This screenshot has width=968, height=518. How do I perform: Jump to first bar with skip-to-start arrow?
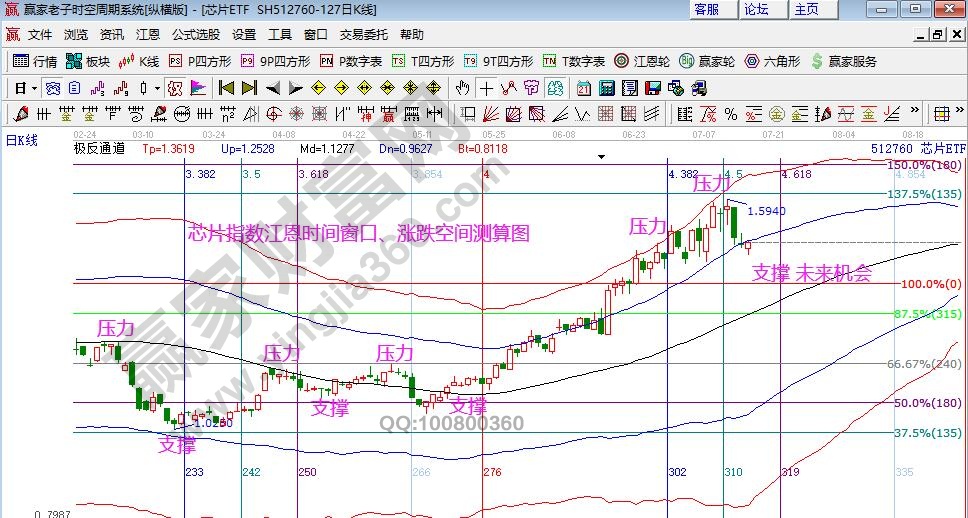click(x=226, y=88)
